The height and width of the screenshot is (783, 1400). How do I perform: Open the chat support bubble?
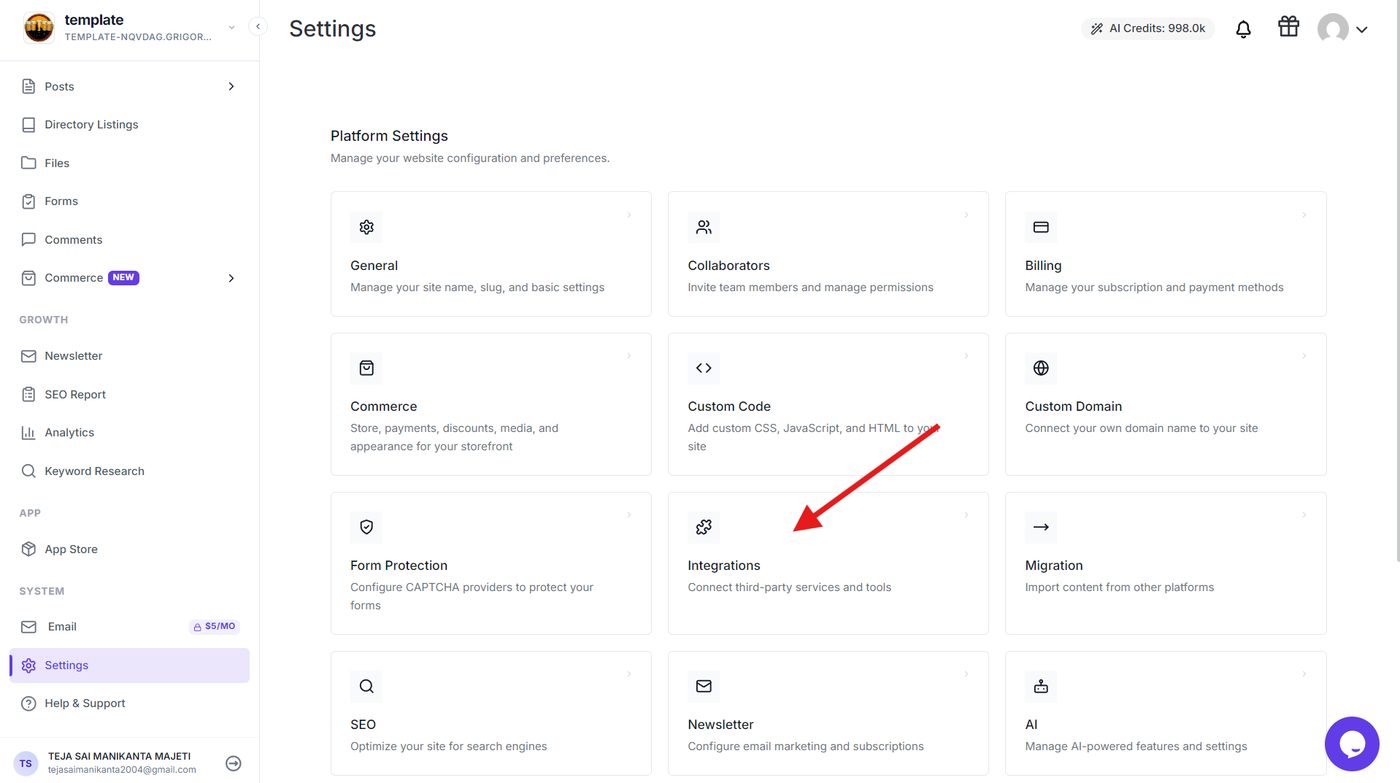coord(1352,744)
